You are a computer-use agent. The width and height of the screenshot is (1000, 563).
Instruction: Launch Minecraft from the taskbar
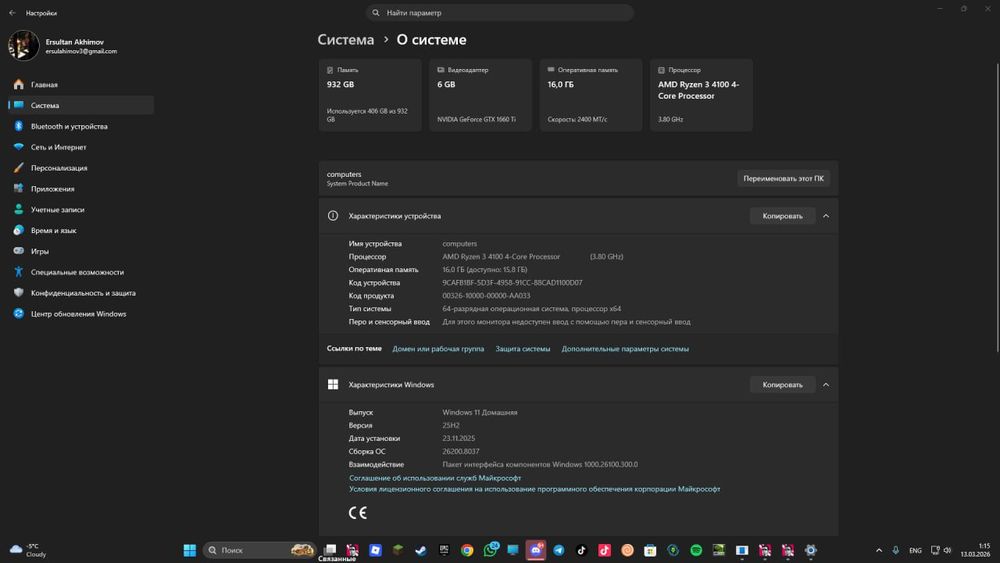point(398,550)
